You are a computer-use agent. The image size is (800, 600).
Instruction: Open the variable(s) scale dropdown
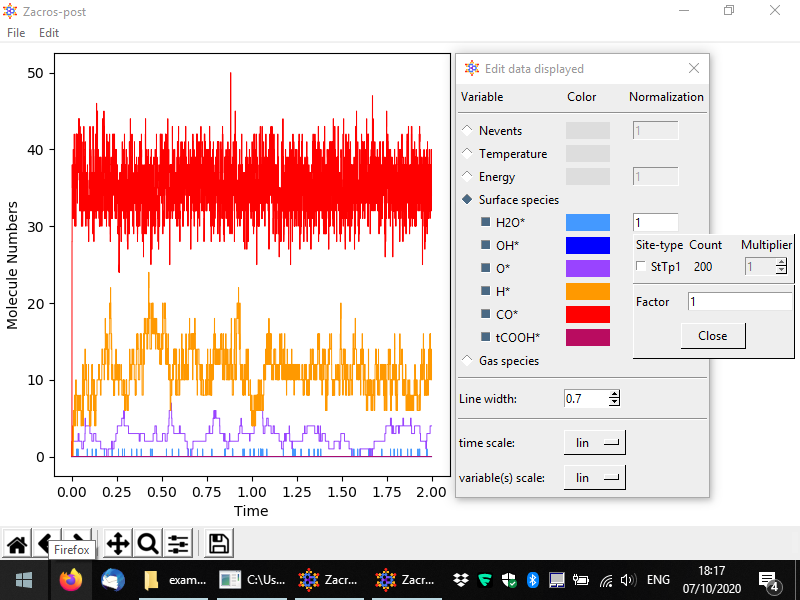coord(594,478)
